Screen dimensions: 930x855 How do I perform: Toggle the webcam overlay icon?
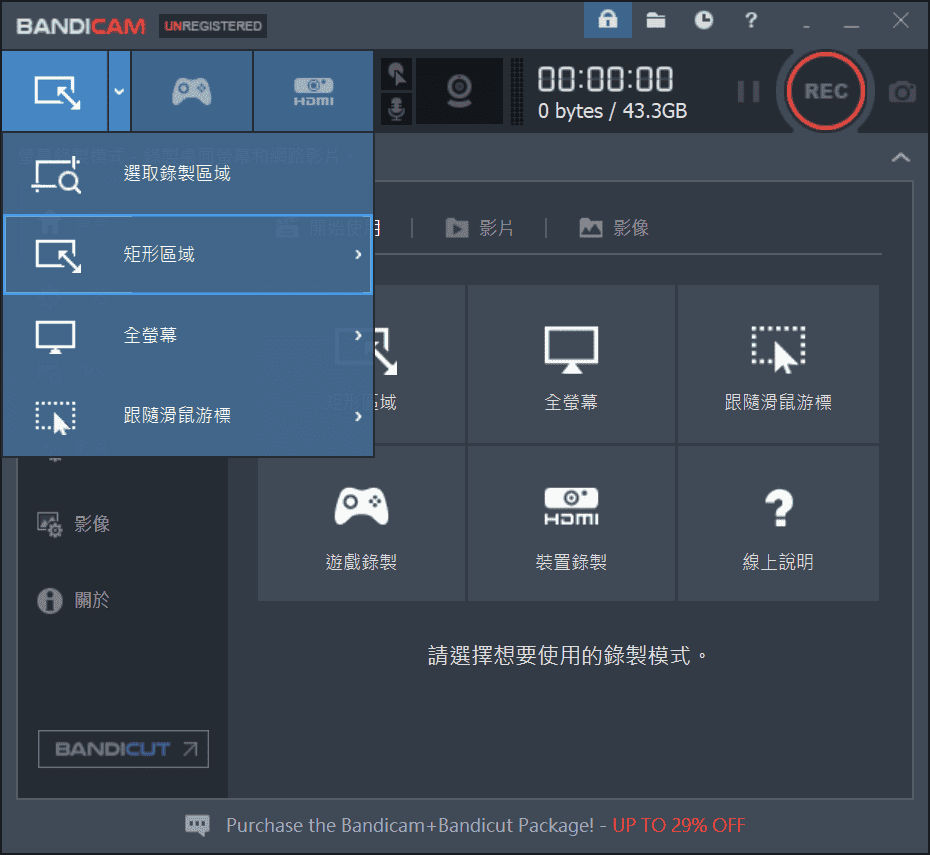point(459,91)
